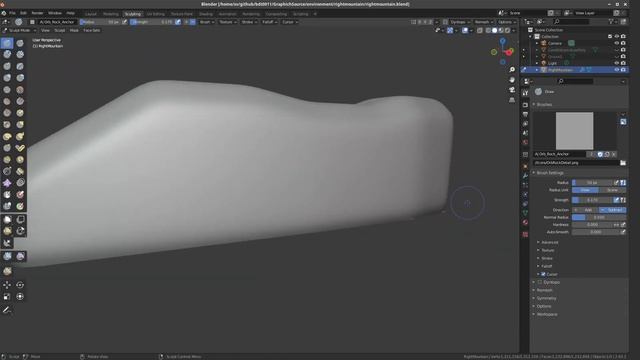Select the Draw sculpt brush tool
This screenshot has width=640, height=360.
pyautogui.click(x=7, y=43)
